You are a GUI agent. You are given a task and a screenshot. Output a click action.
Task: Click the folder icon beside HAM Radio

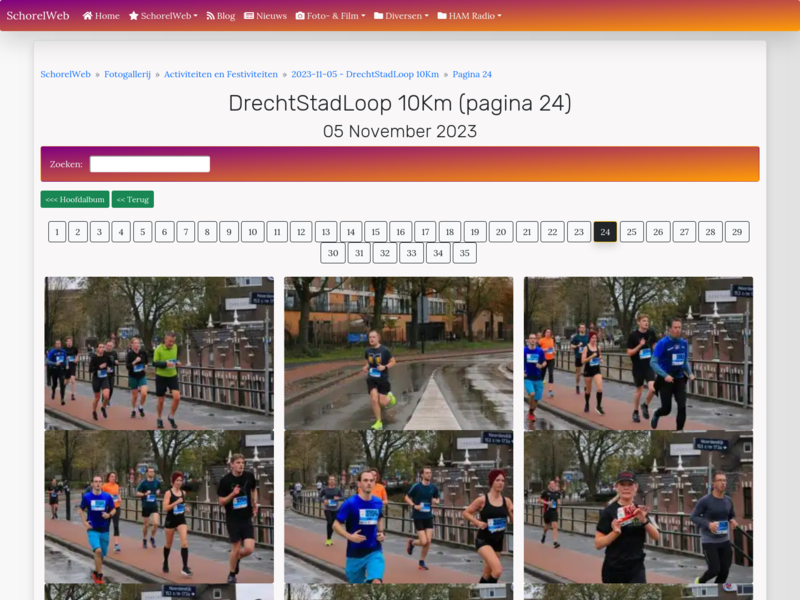point(442,16)
